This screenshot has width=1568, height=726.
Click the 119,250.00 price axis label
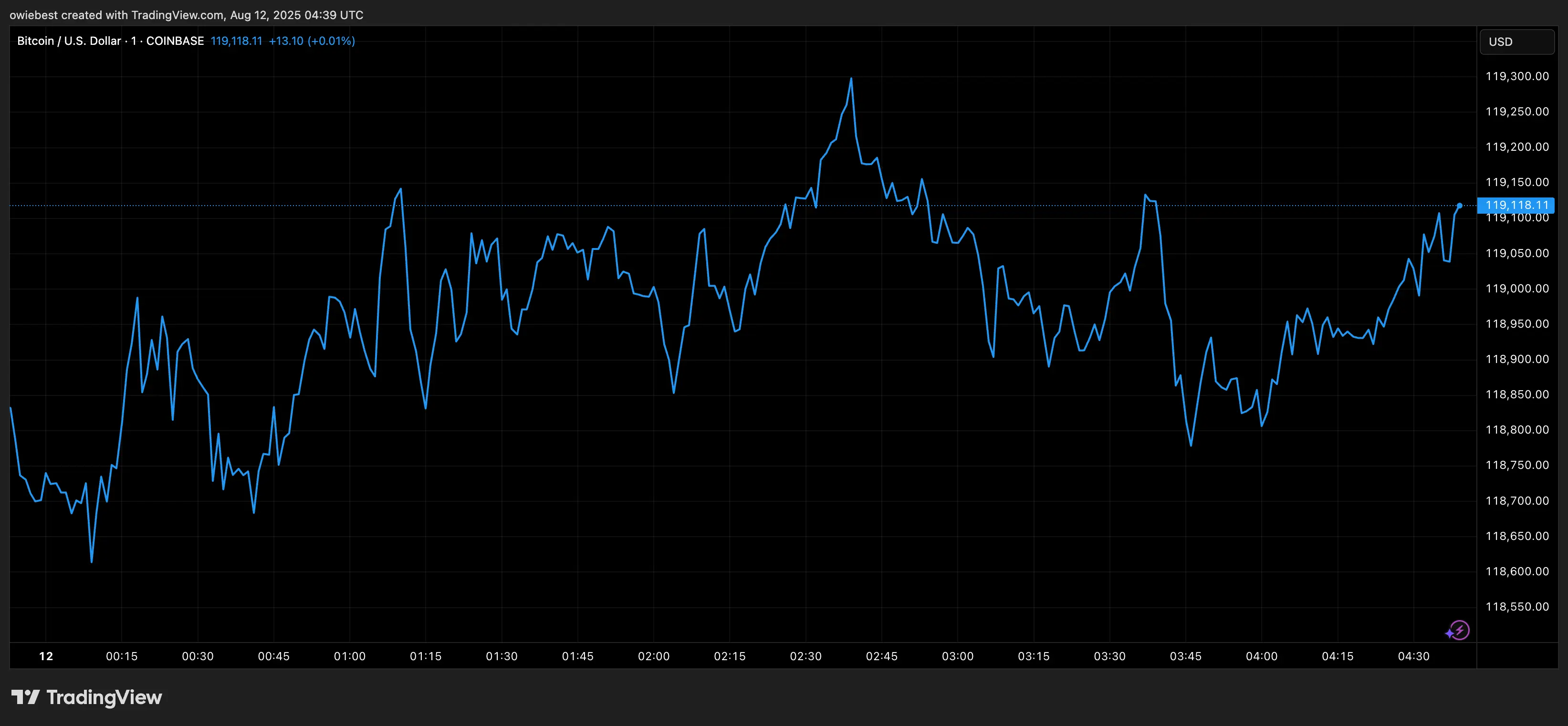click(x=1517, y=111)
